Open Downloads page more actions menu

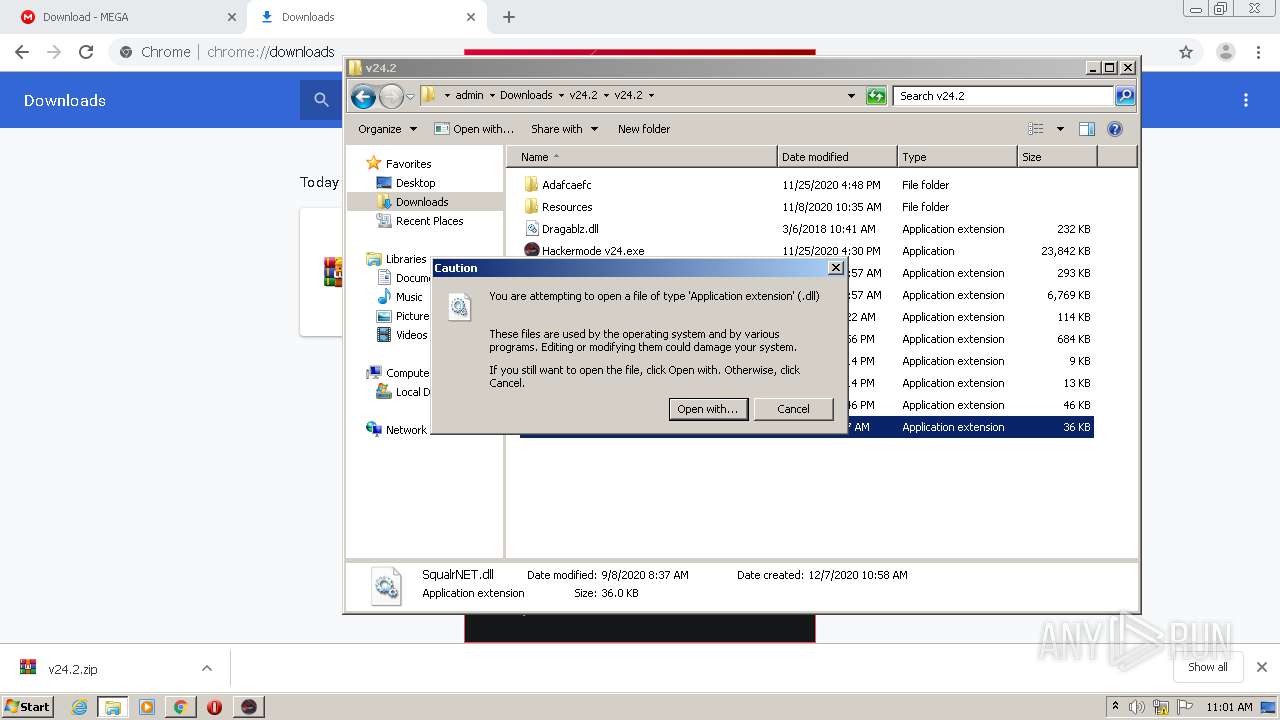(1246, 100)
